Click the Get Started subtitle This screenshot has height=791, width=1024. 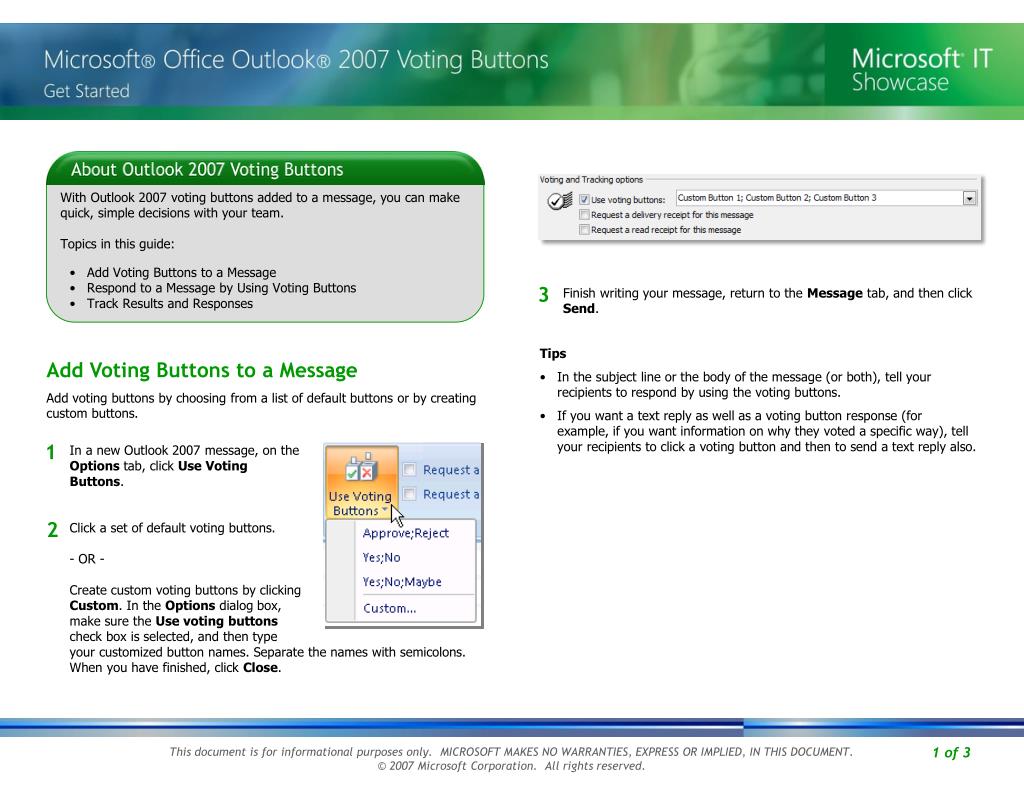pos(86,91)
